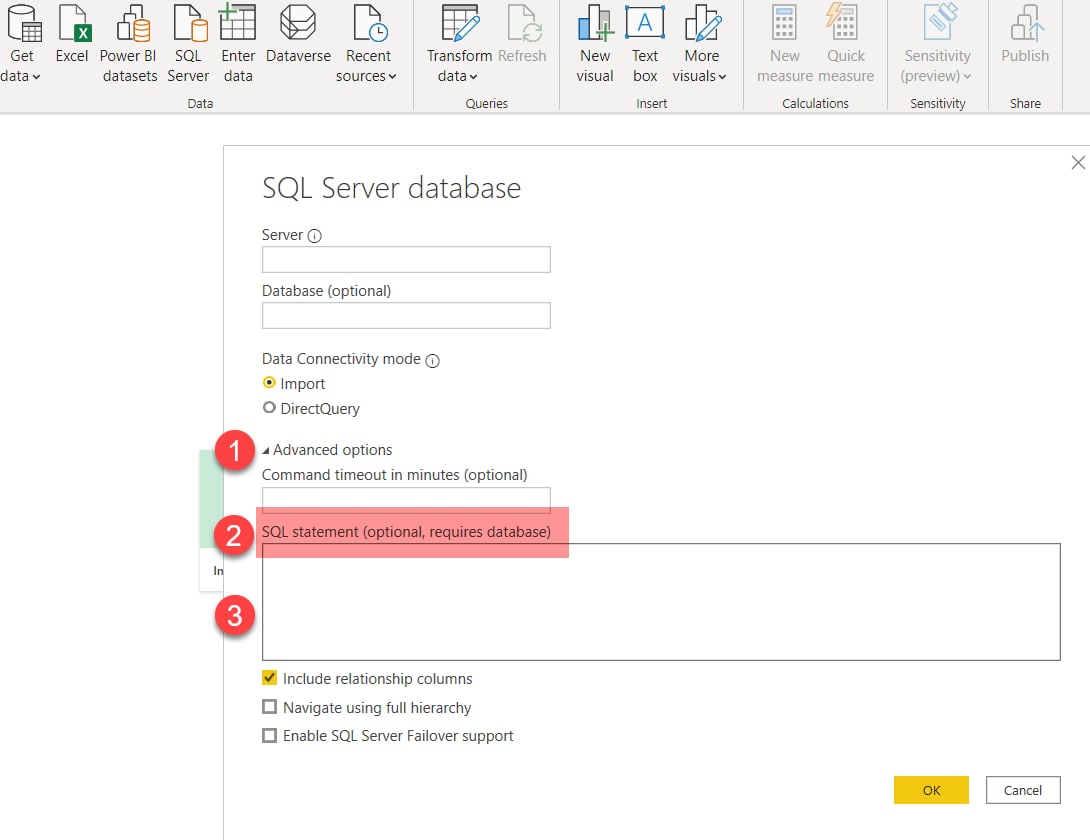Image resolution: width=1090 pixels, height=840 pixels.
Task: Expand the More visuals menu
Action: click(701, 43)
